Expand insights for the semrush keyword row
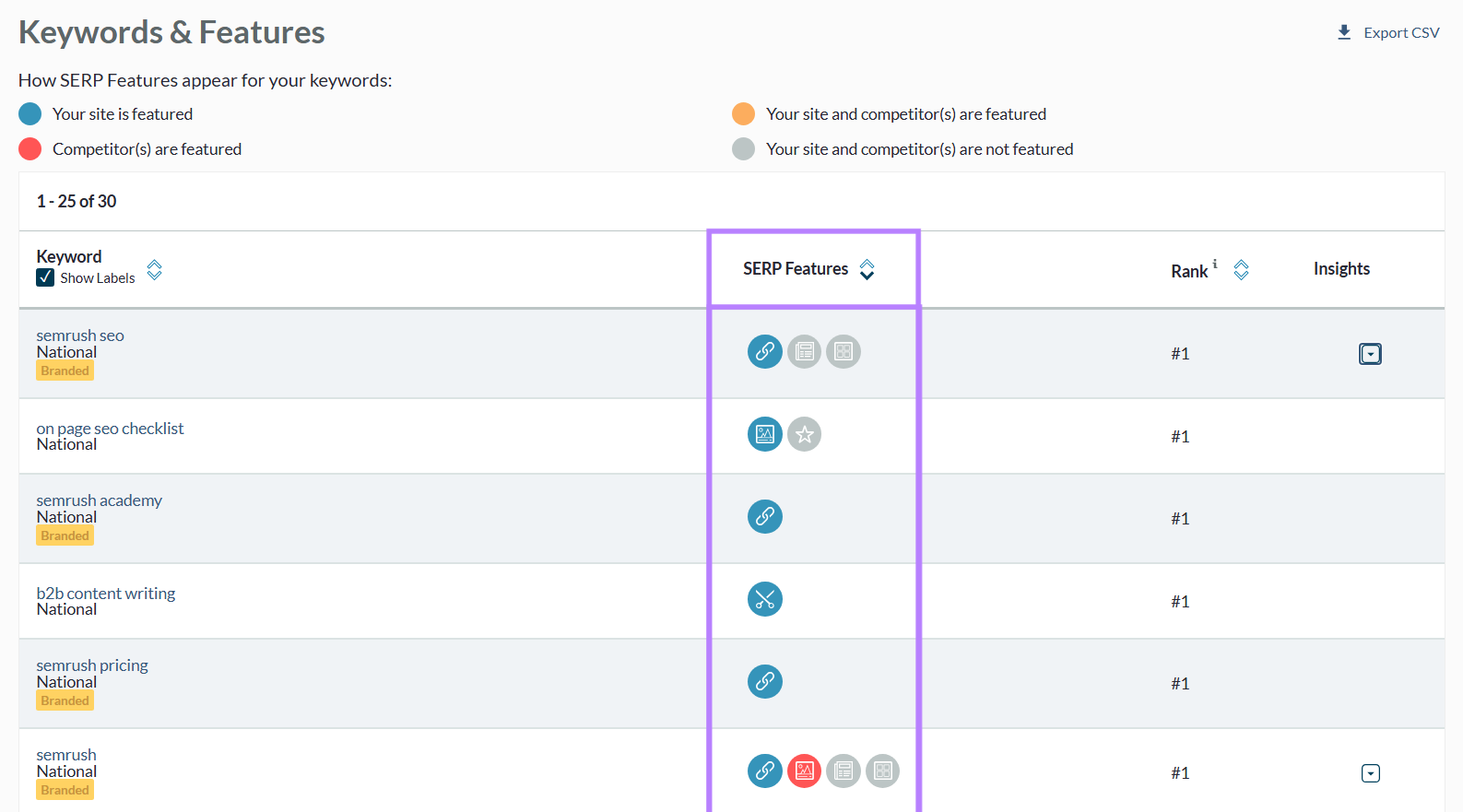Viewport: 1463px width, 812px height. click(1370, 773)
